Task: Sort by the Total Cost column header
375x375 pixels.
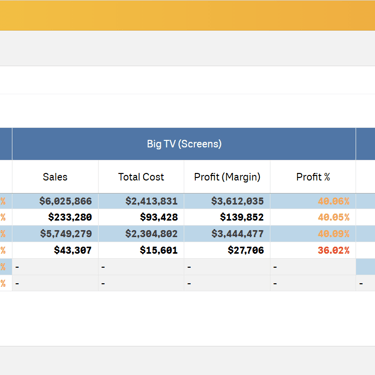Action: click(141, 177)
